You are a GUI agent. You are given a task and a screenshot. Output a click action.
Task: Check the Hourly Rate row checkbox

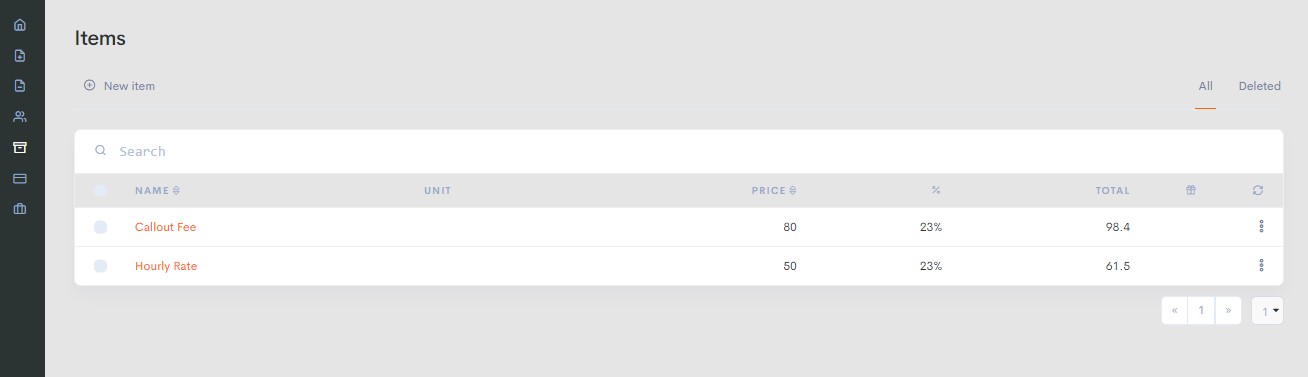point(100,266)
